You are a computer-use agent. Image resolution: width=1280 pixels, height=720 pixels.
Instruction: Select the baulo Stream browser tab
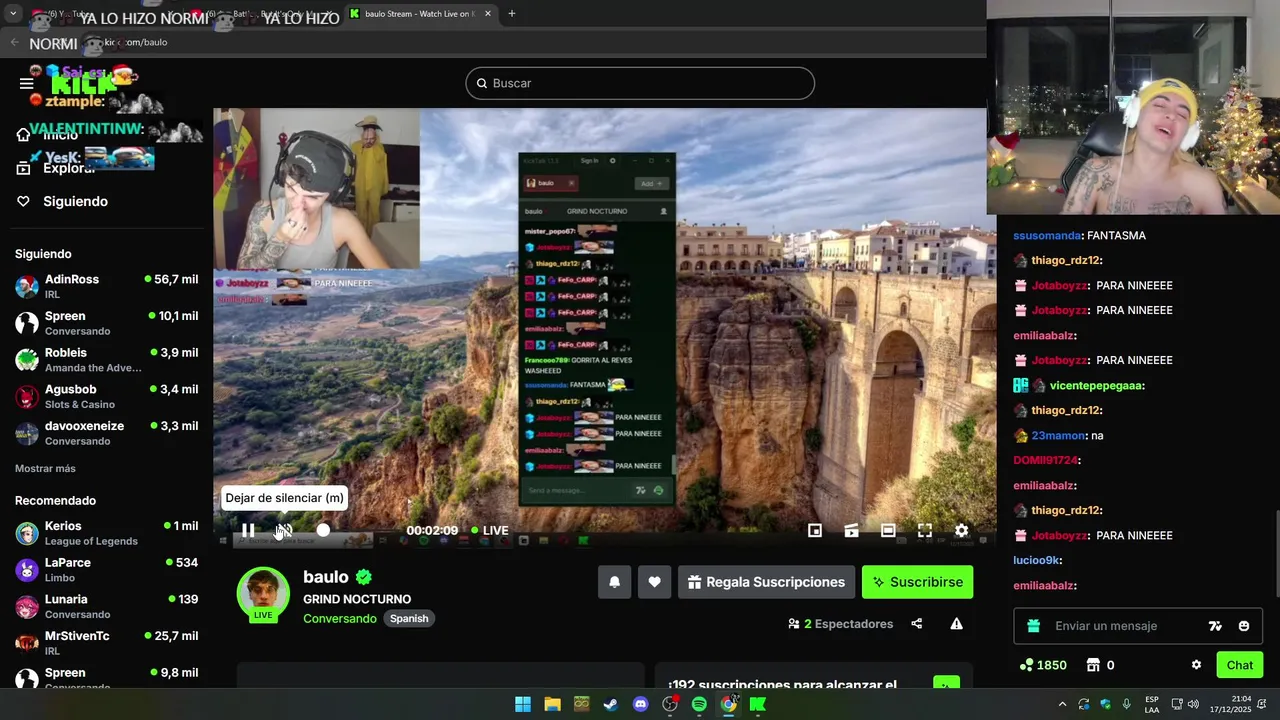pos(421,14)
